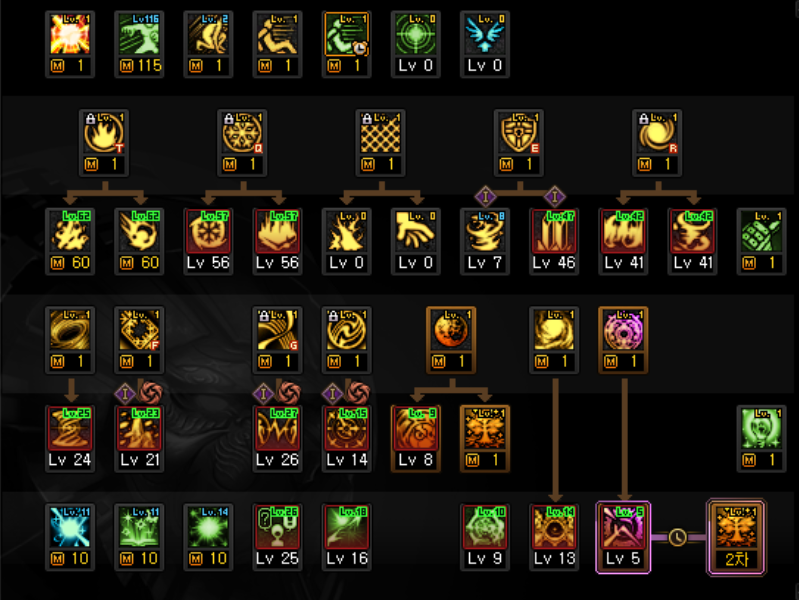Toggle the purple I marker above Lv 46 skill

[x=554, y=196]
